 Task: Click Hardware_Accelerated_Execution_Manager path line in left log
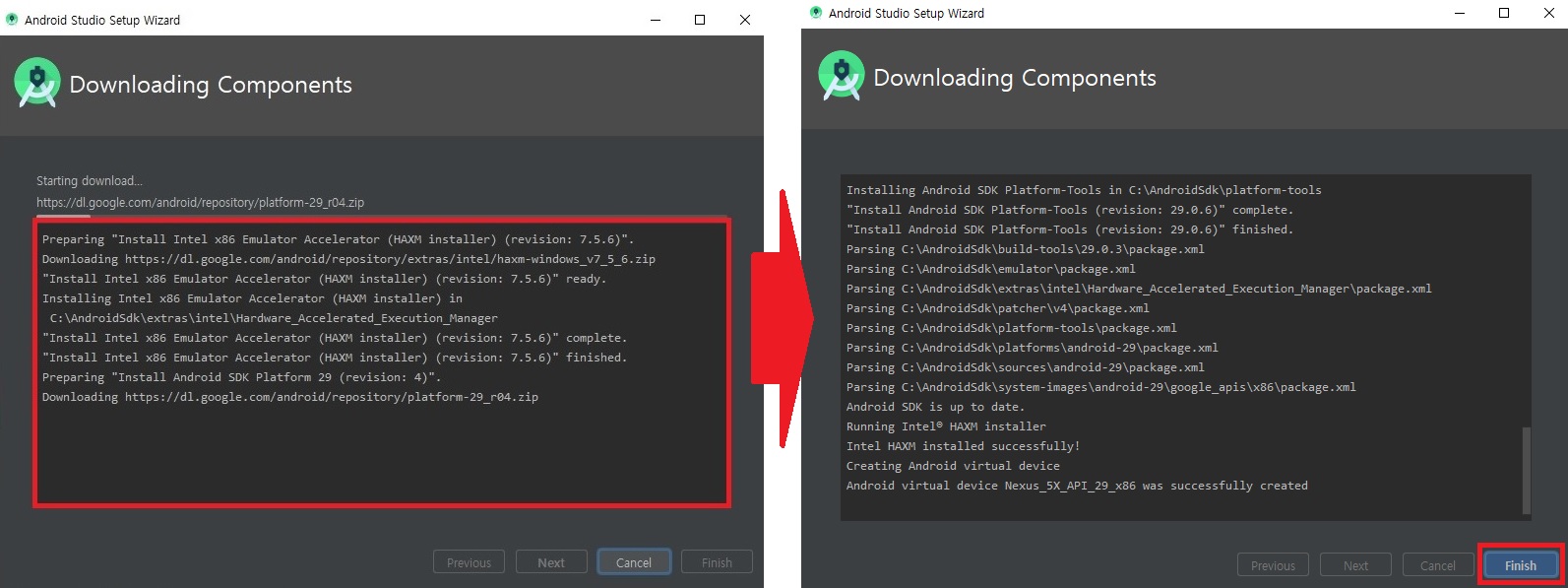(274, 318)
